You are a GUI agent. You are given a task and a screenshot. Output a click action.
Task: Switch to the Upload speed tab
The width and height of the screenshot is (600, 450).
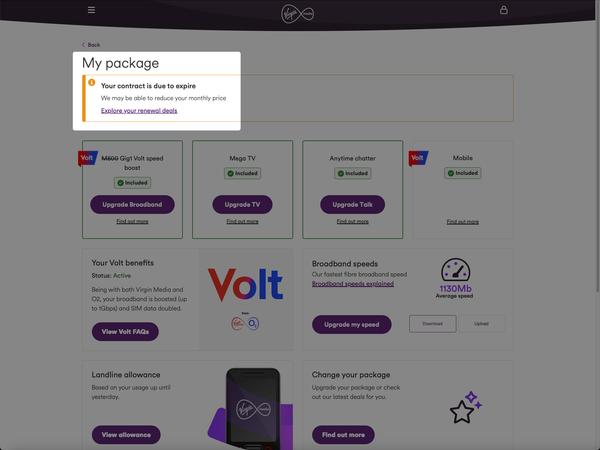pos(481,324)
